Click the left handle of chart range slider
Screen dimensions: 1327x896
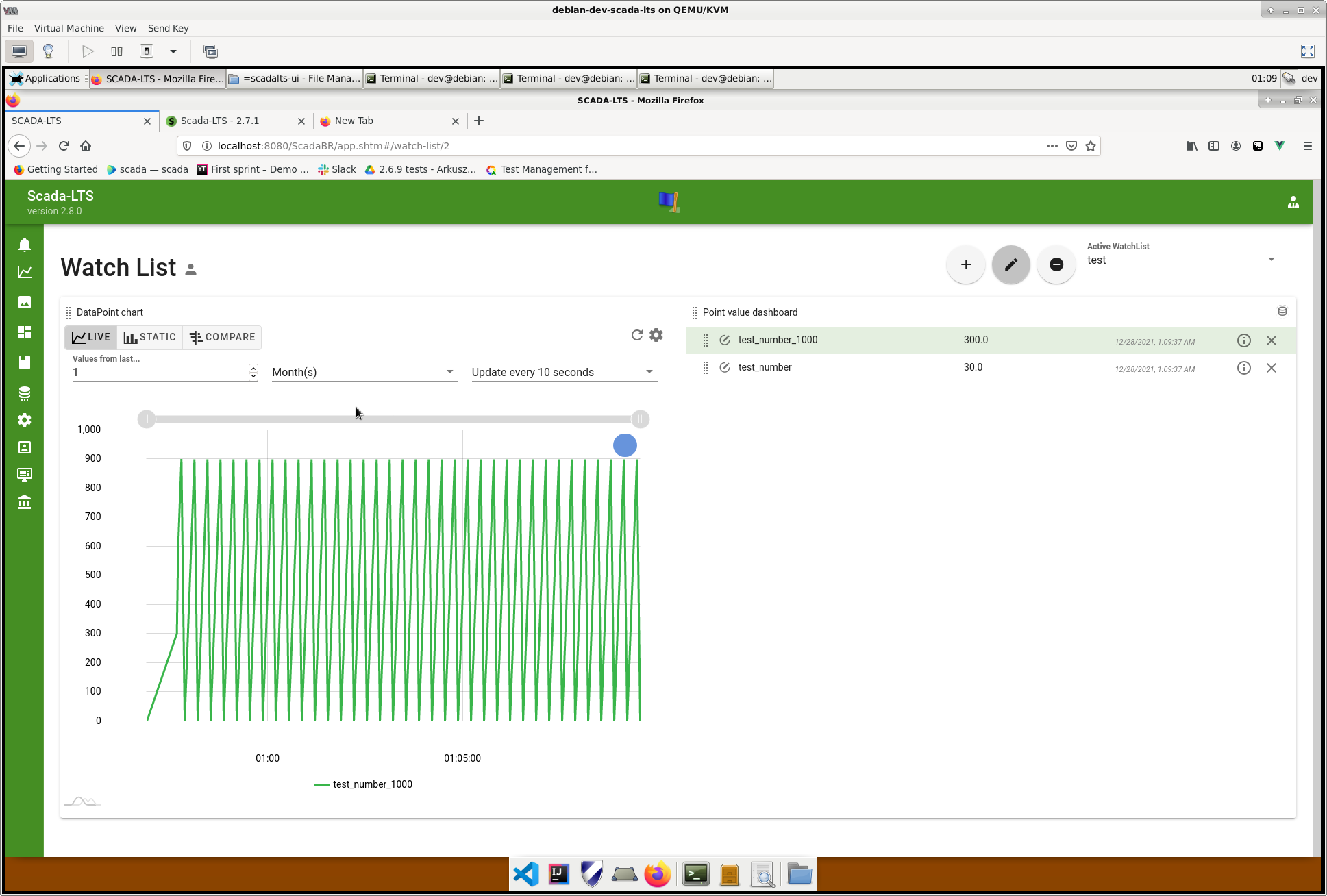point(146,419)
